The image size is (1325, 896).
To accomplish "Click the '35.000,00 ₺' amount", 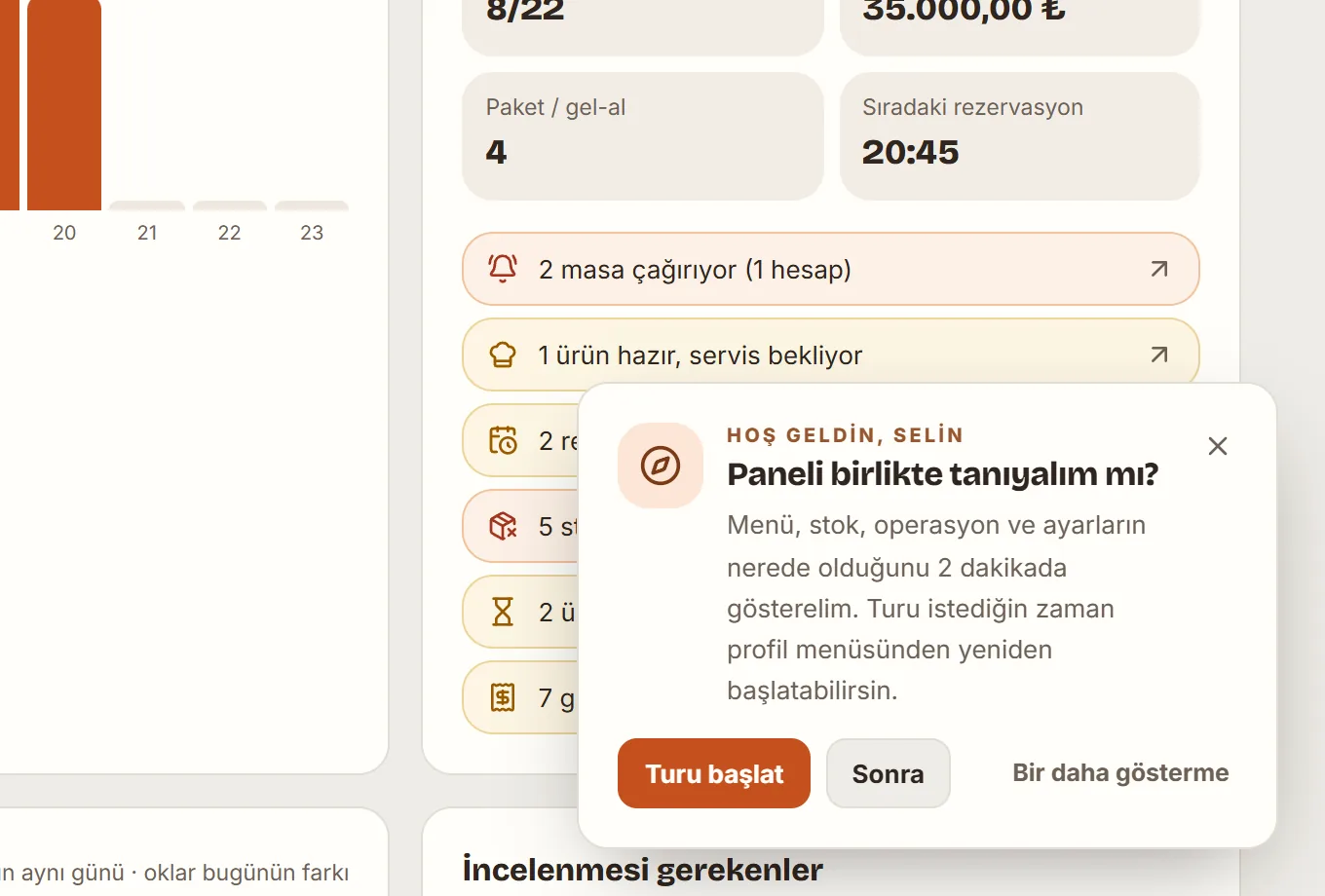I will [x=965, y=12].
